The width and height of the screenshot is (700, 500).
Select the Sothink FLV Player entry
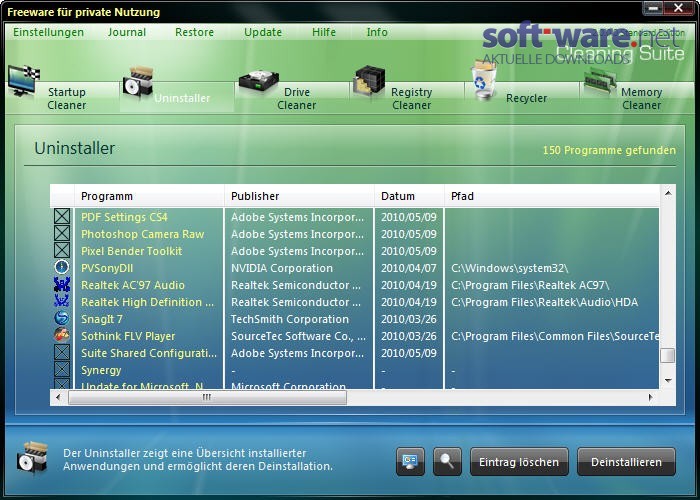coord(128,336)
